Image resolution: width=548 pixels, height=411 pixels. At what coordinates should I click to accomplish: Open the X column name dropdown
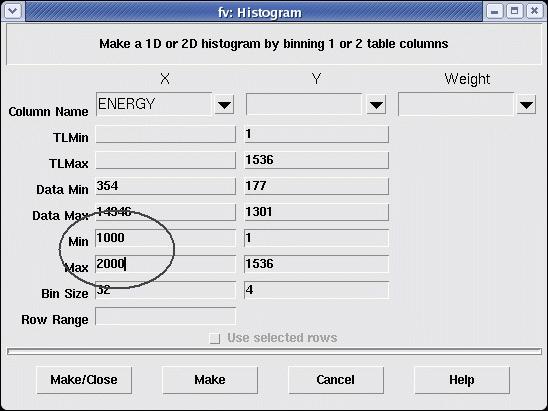224,105
